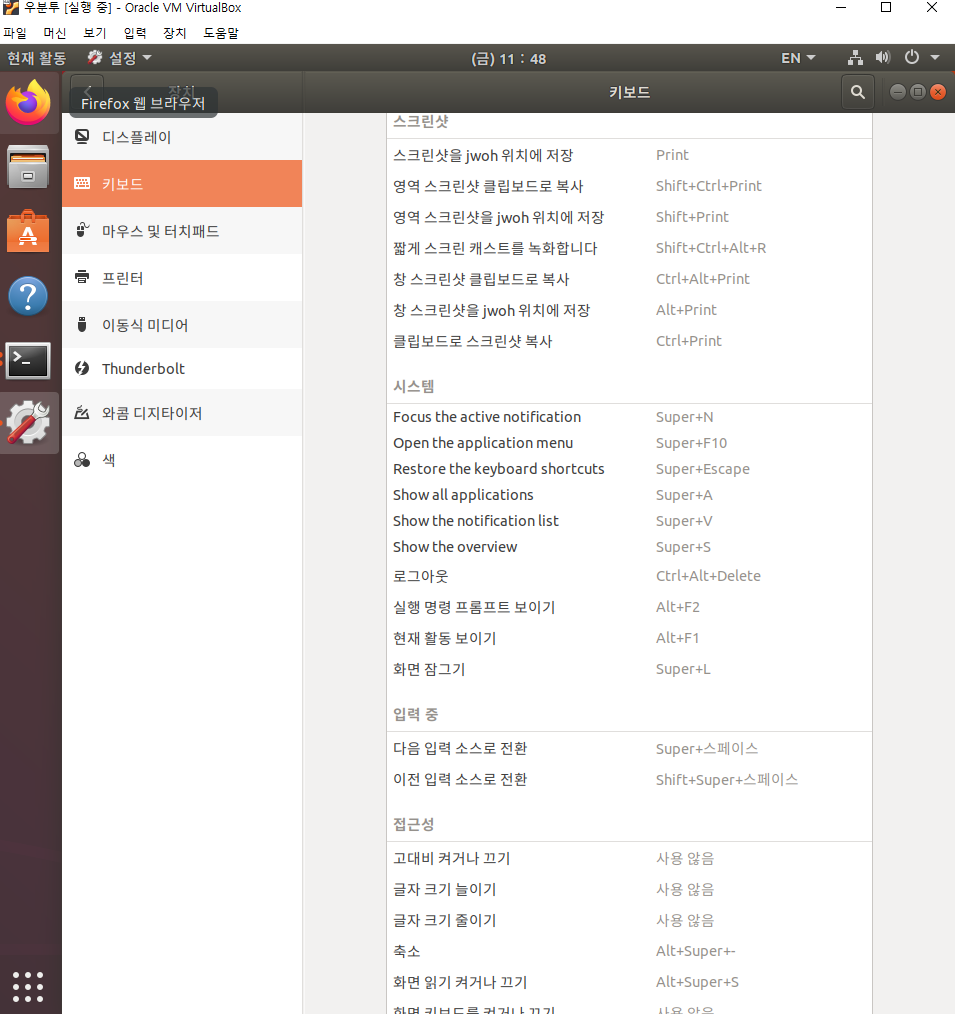The height and width of the screenshot is (1014, 955).
Task: Click the clock showing (금) 11:48
Action: point(509,59)
